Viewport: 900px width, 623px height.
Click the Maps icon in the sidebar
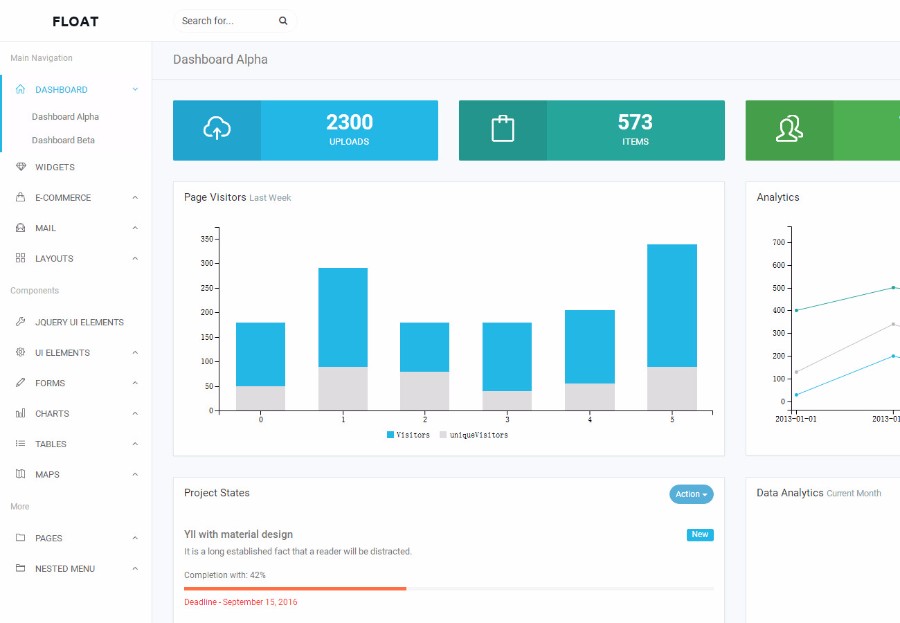(x=20, y=474)
